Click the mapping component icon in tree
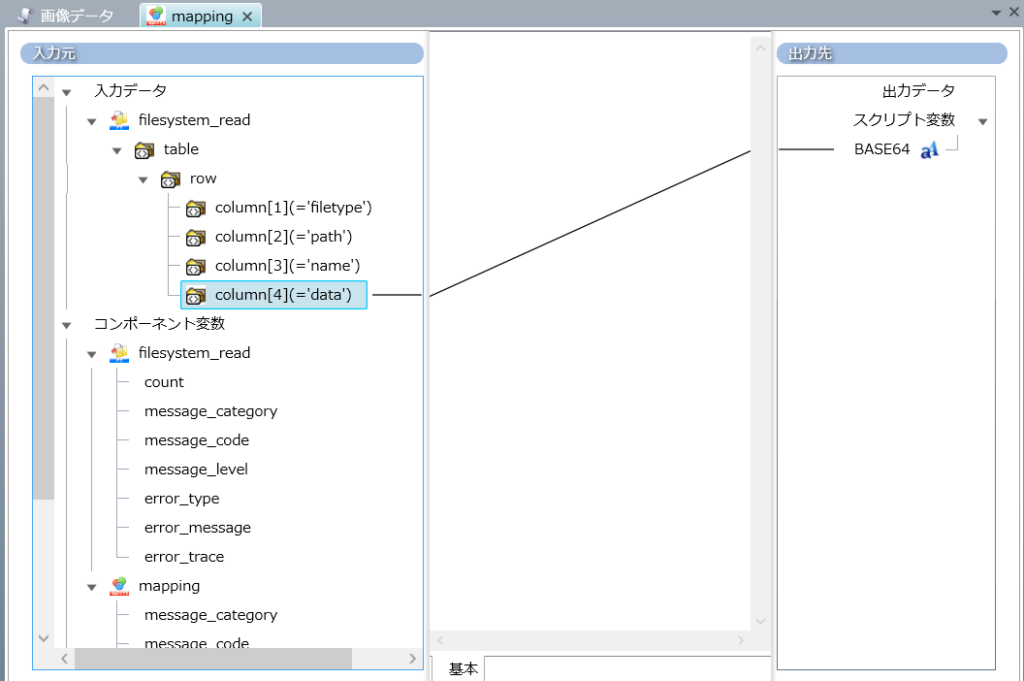The image size is (1024, 681). click(120, 586)
